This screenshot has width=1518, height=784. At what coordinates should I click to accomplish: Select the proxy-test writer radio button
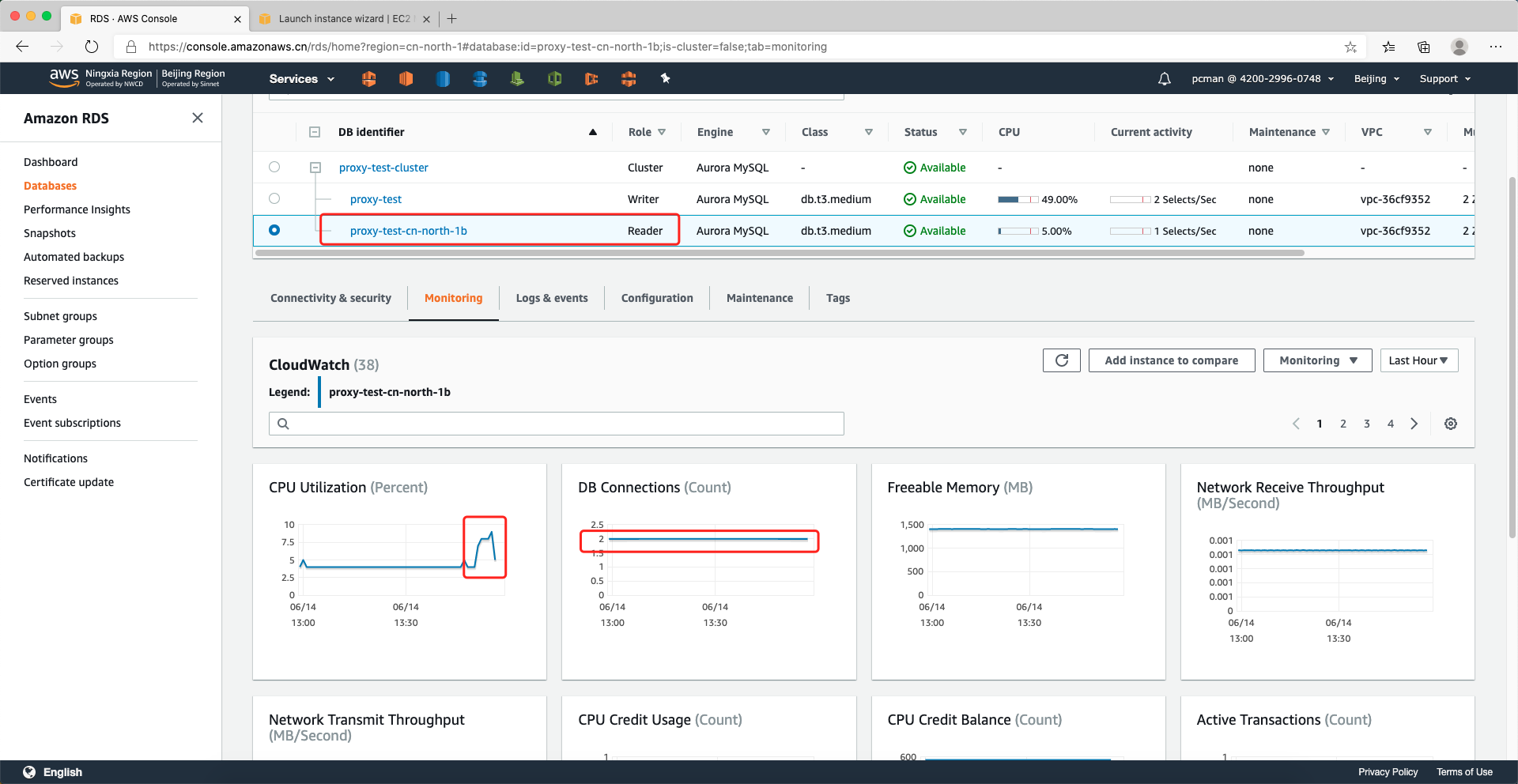pos(274,198)
